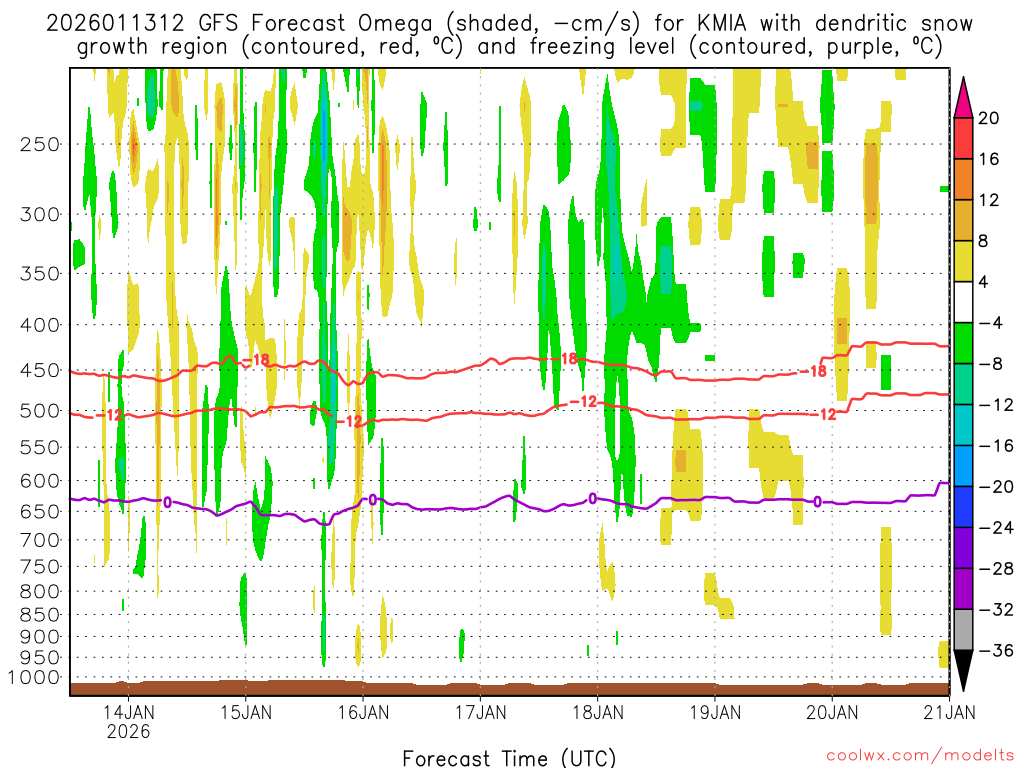Image resolution: width=1024 pixels, height=768 pixels.
Task: Click the pink upward arrow atop color bar
Action: 964,97
